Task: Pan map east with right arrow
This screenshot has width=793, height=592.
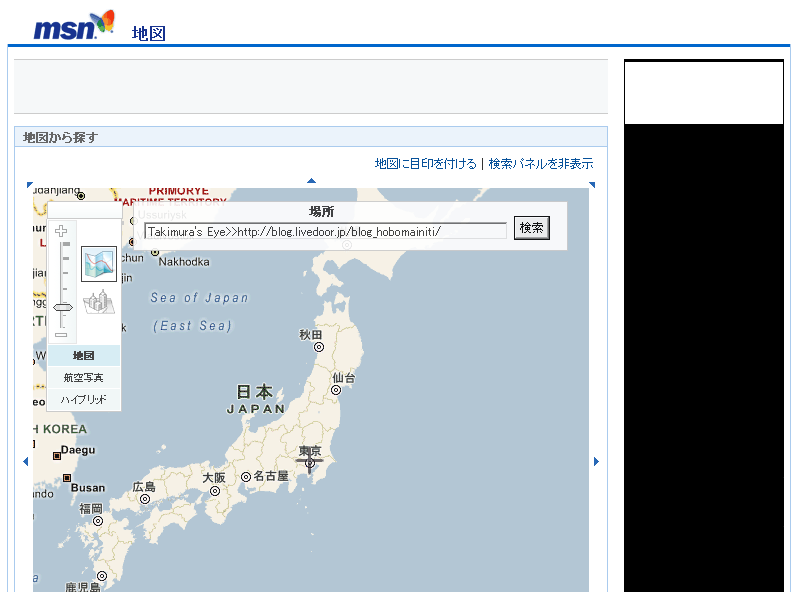Action: tap(596, 461)
